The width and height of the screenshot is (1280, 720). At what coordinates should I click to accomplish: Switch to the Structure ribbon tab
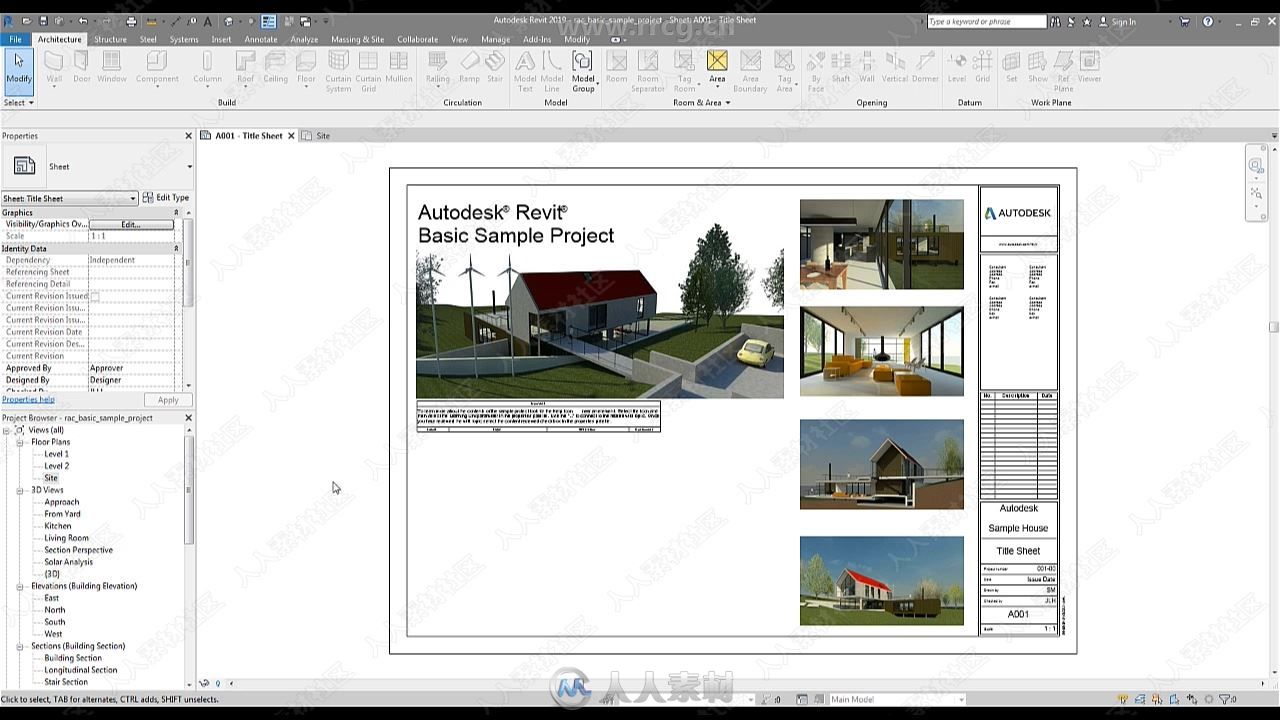[110, 39]
